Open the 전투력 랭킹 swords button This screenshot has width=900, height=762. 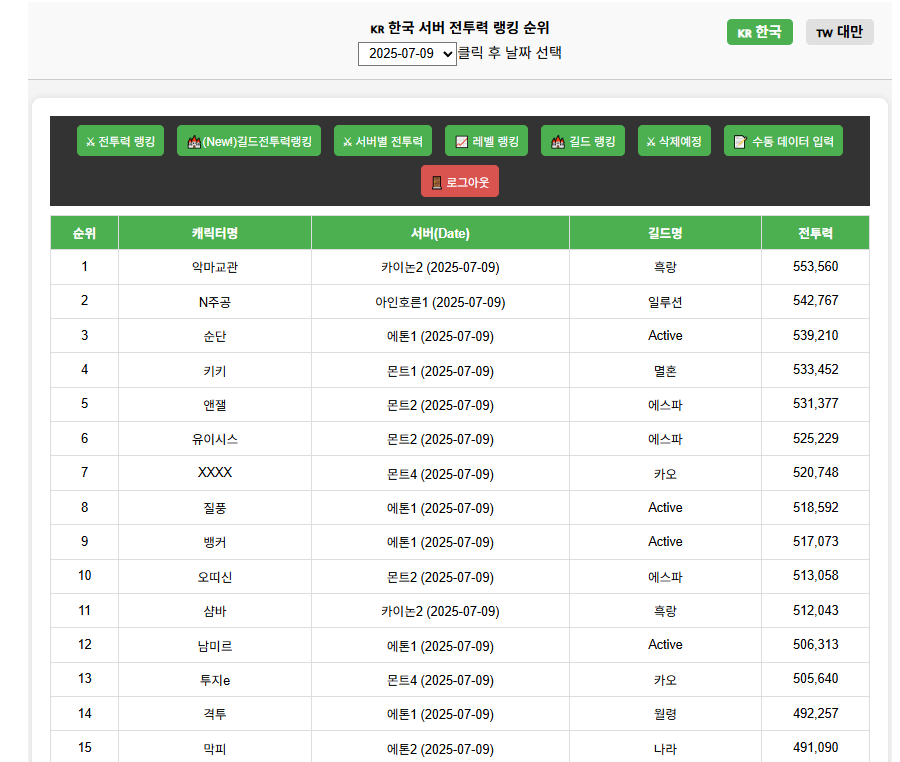tap(120, 142)
